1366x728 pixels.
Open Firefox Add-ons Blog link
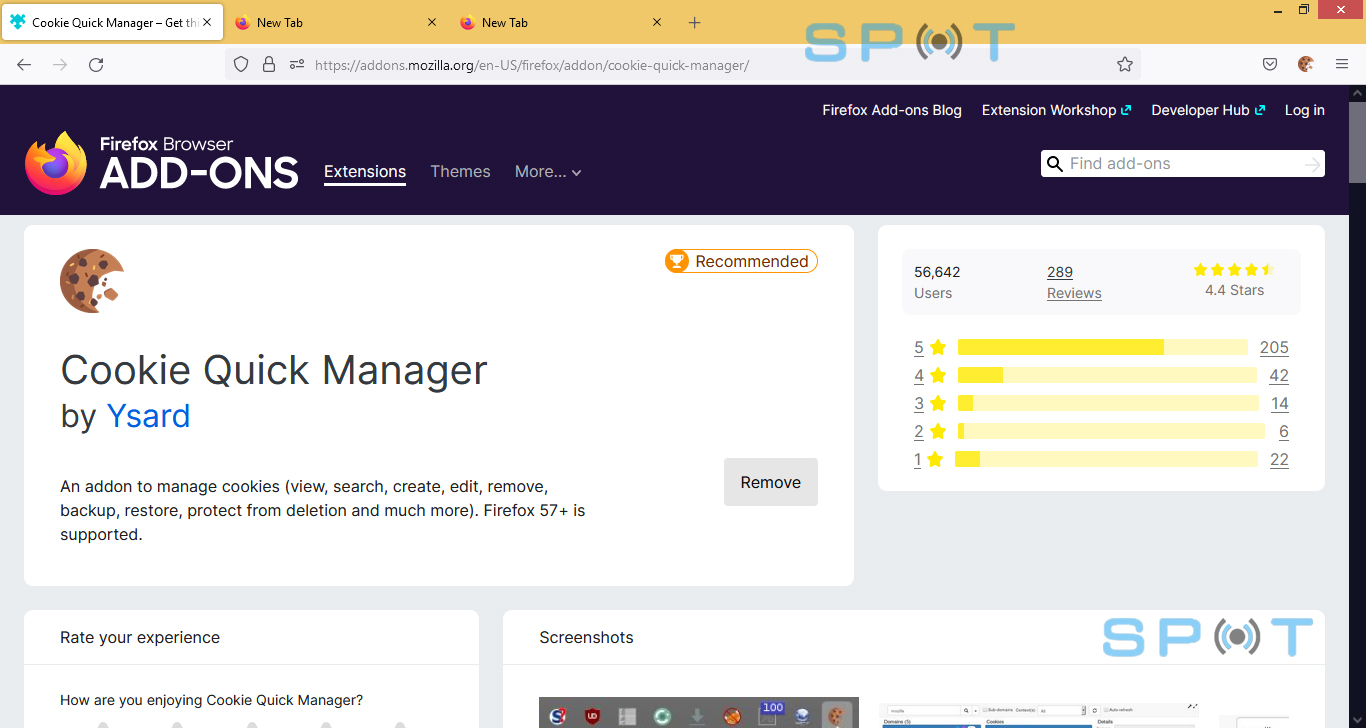click(892, 110)
